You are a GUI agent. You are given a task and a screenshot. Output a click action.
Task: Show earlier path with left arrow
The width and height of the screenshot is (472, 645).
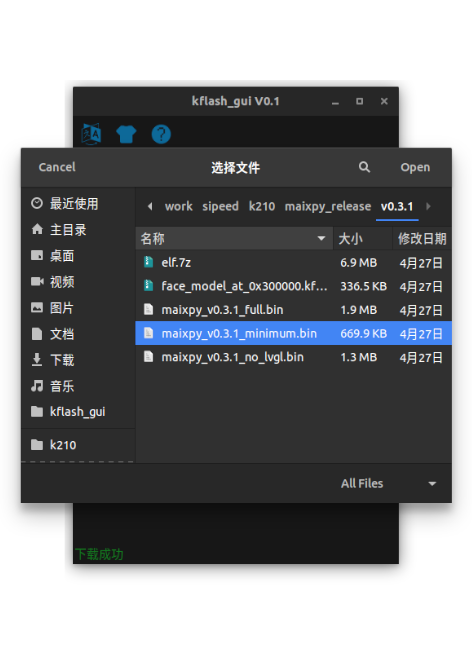[150, 206]
